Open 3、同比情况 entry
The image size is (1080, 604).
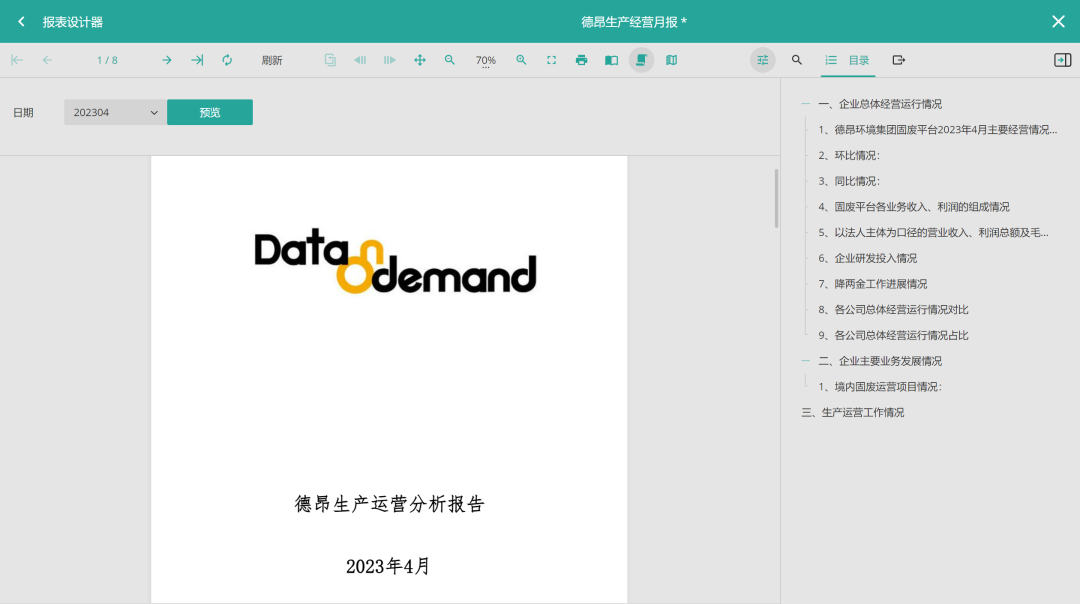(849, 181)
